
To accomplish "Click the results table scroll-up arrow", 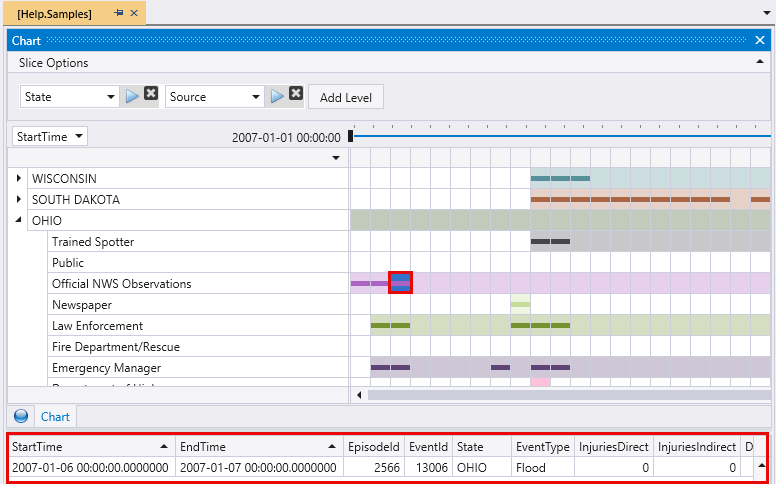I will [x=761, y=465].
